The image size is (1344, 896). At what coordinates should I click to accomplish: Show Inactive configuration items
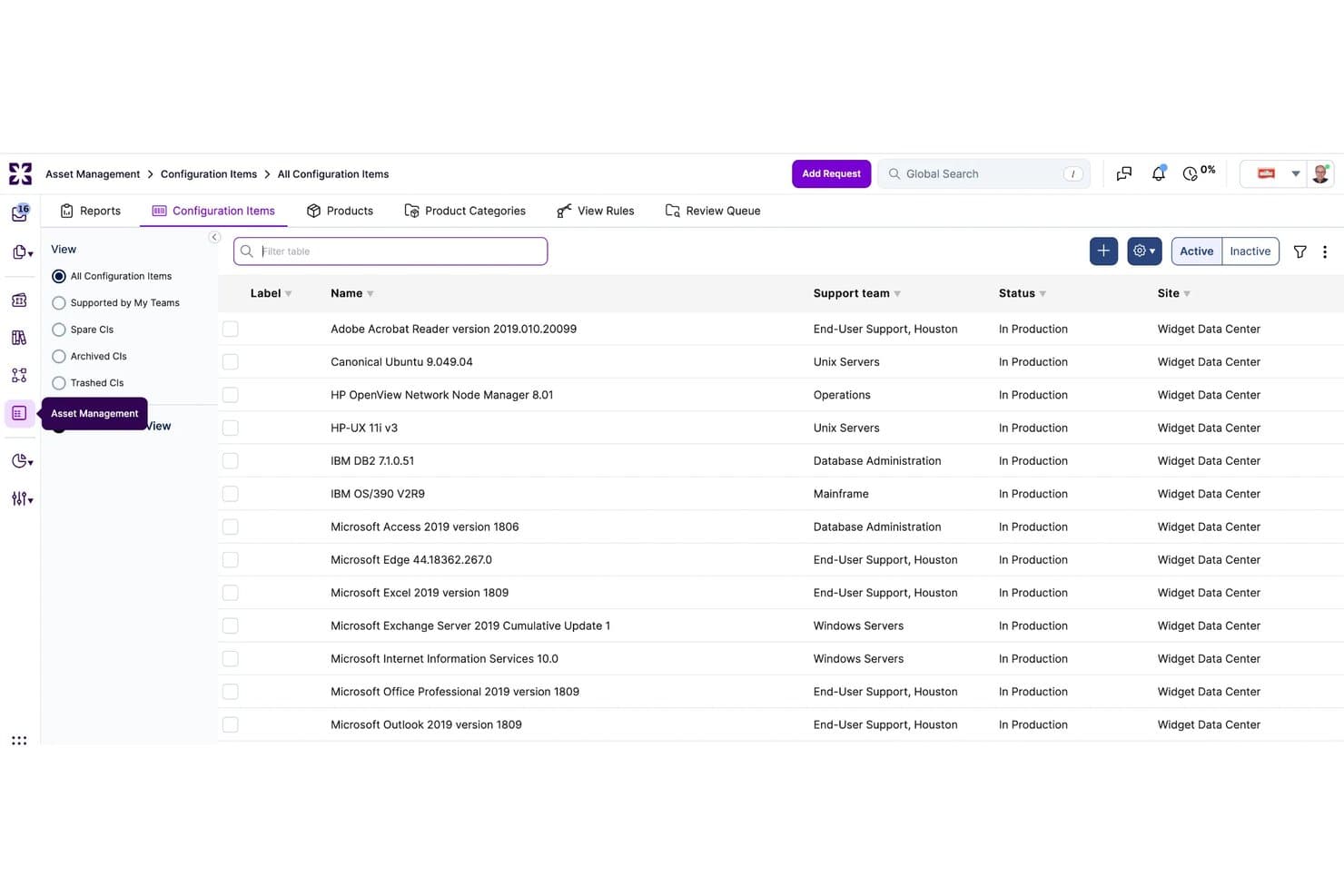tap(1250, 251)
